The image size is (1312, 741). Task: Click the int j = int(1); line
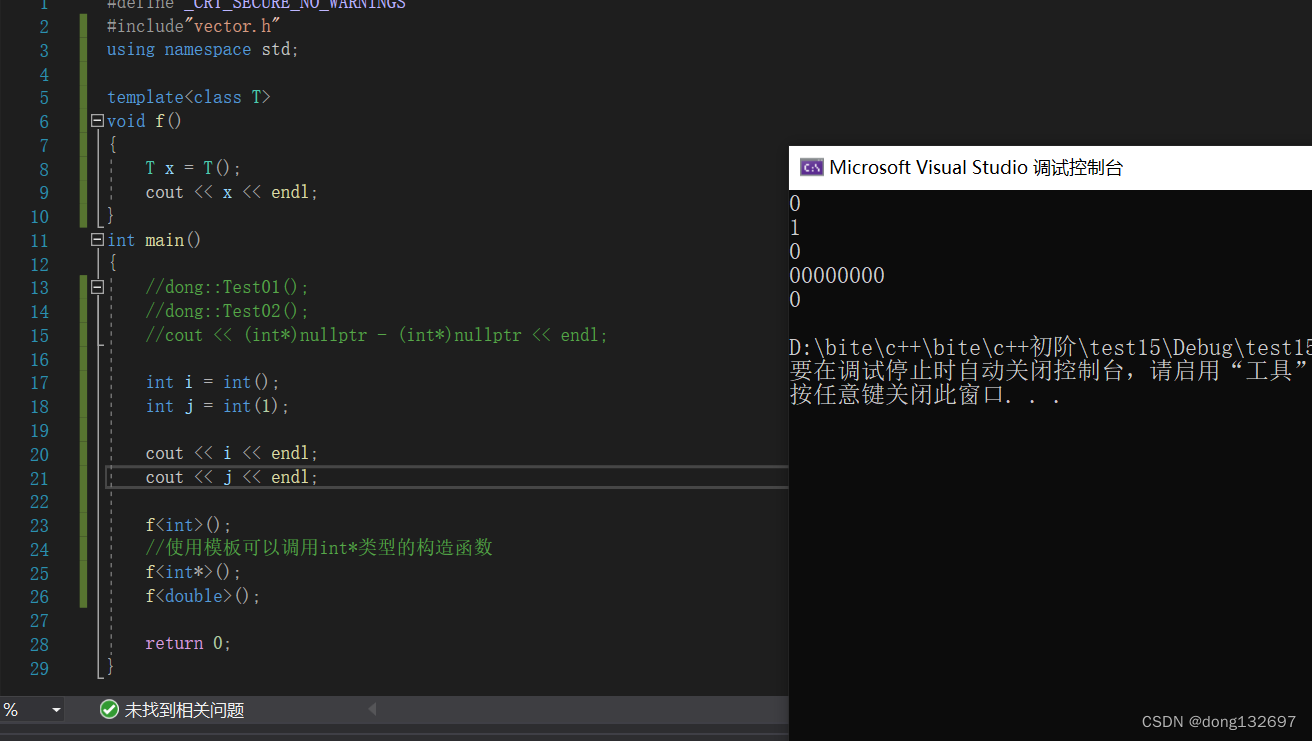pyautogui.click(x=217, y=406)
